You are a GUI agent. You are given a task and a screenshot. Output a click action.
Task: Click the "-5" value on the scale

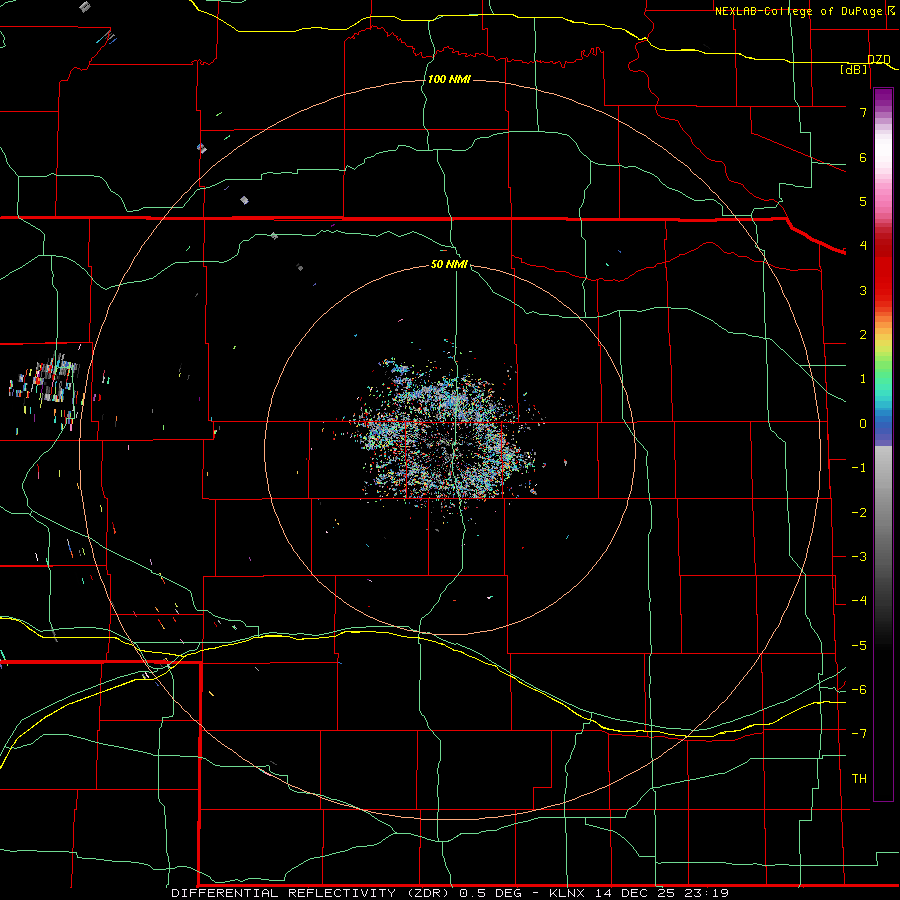coord(859,646)
